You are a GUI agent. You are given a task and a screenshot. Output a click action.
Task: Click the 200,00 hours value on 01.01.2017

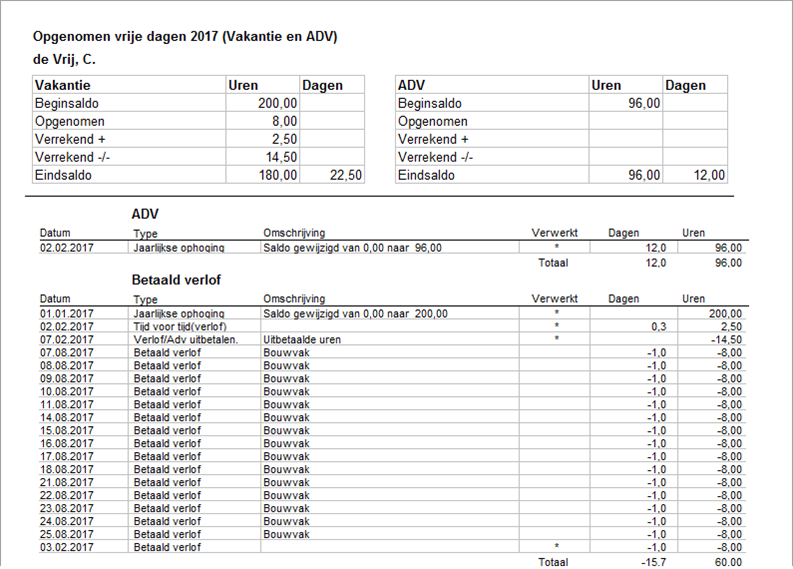click(x=725, y=314)
